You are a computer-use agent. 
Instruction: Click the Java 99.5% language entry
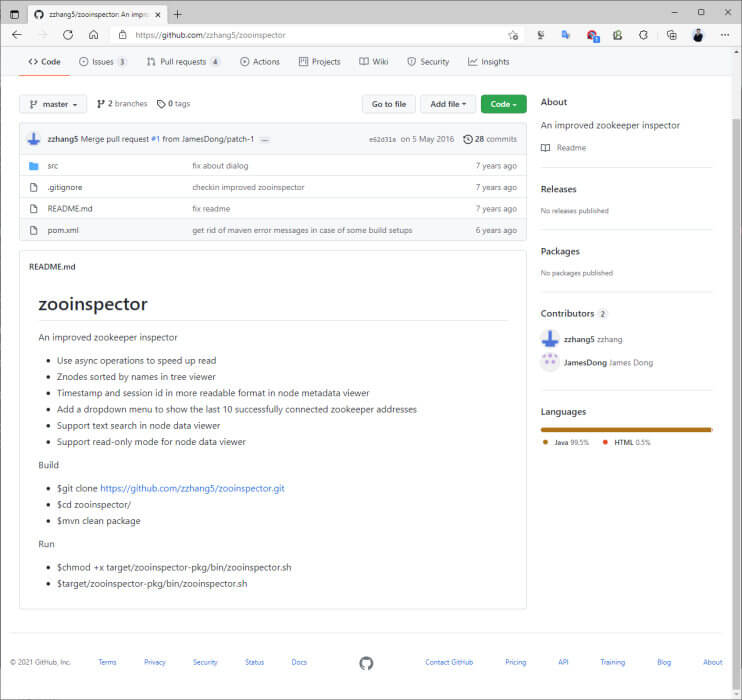[566, 443]
